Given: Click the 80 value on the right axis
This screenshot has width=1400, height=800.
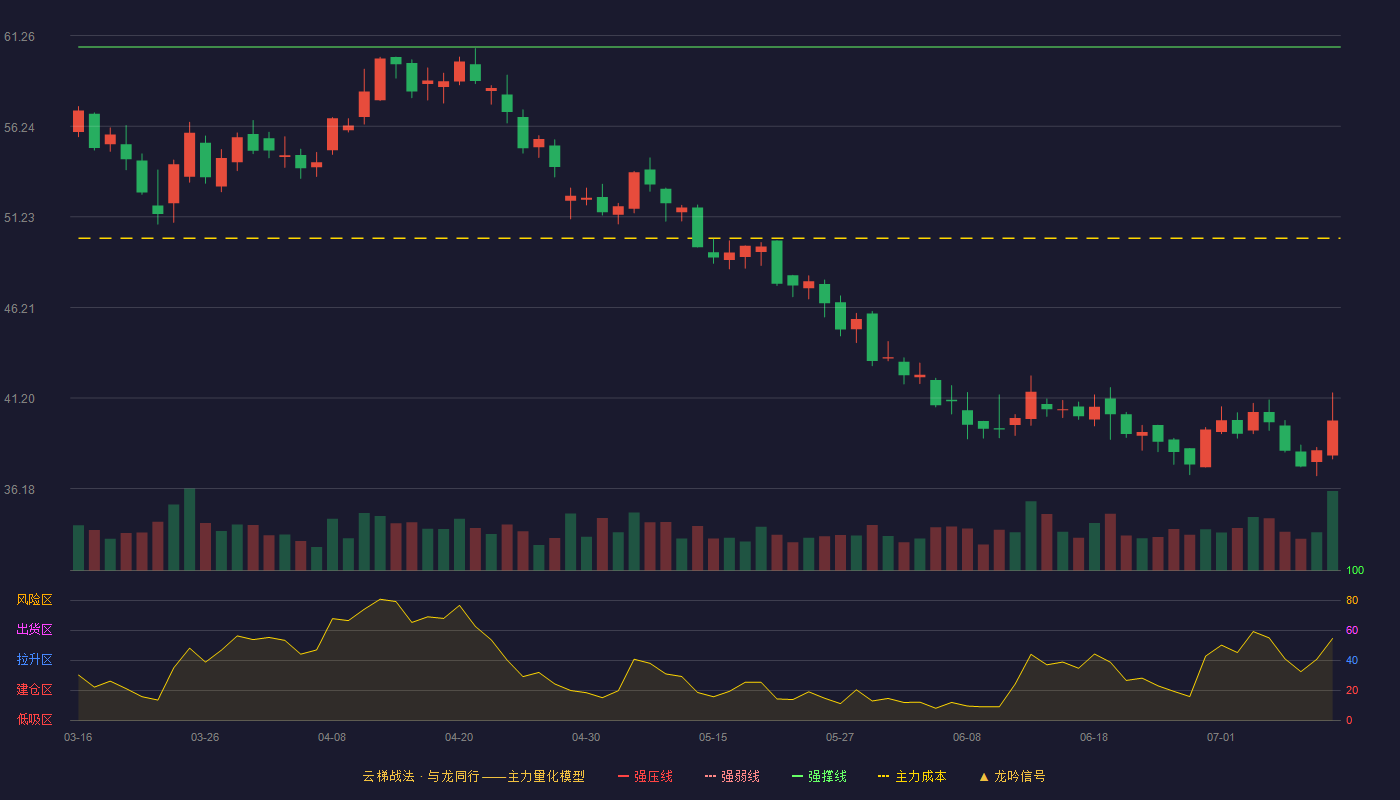Looking at the screenshot, I should (x=1352, y=600).
